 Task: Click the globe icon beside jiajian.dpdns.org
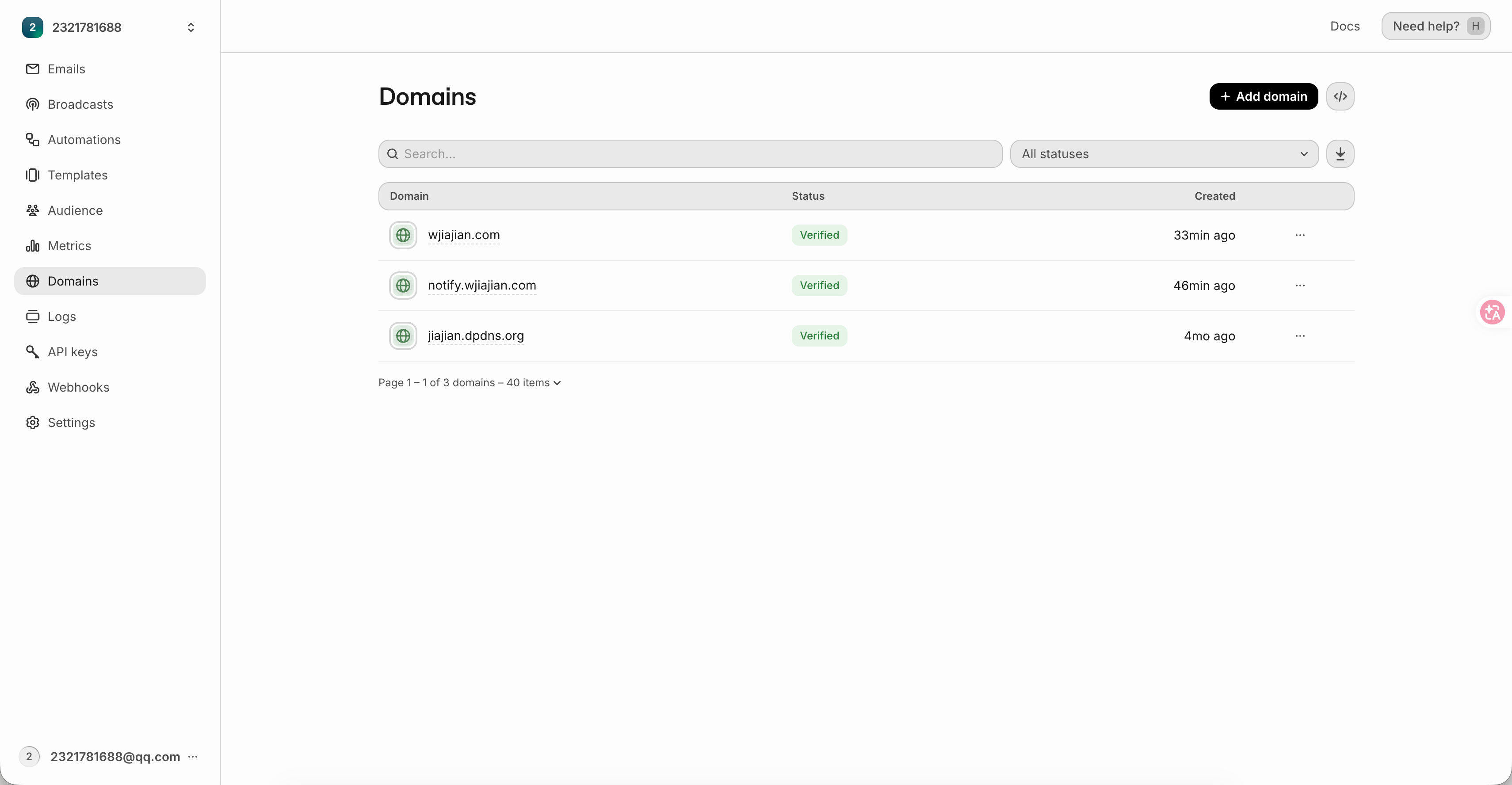[x=403, y=336]
